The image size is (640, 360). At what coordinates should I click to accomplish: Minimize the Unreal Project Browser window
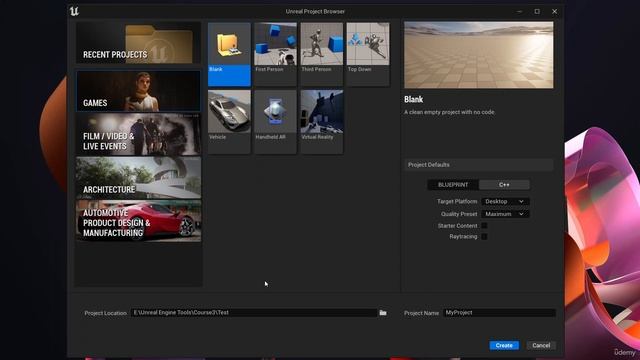[x=519, y=11]
